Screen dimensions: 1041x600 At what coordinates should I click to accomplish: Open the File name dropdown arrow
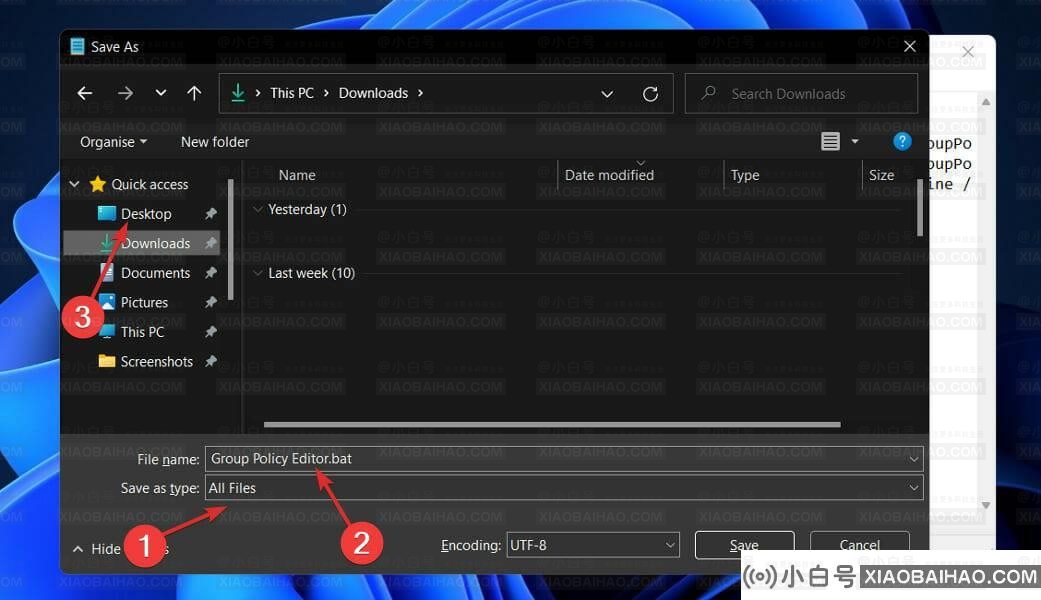point(914,459)
